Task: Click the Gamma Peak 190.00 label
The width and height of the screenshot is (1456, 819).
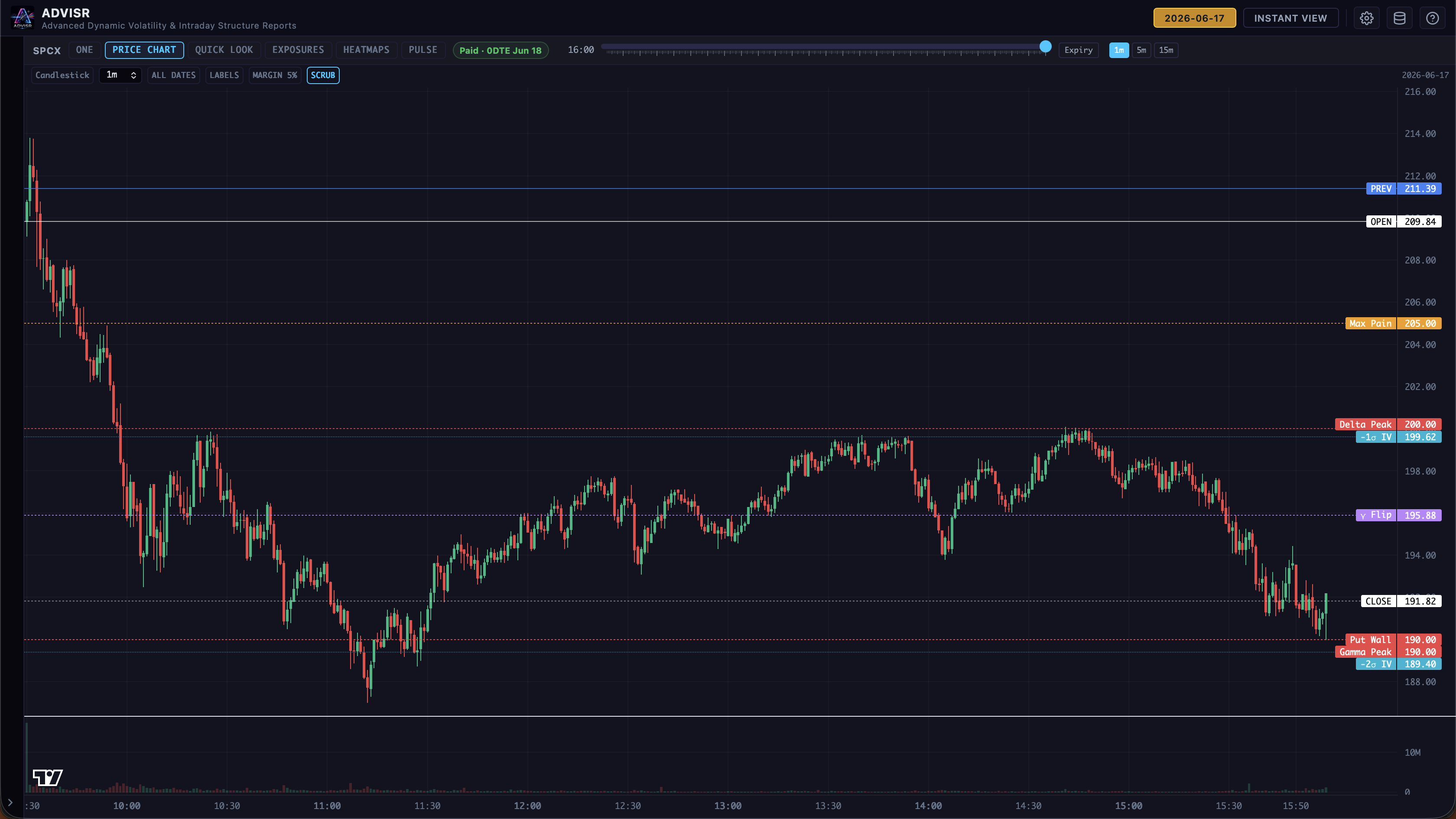Action: [1388, 652]
